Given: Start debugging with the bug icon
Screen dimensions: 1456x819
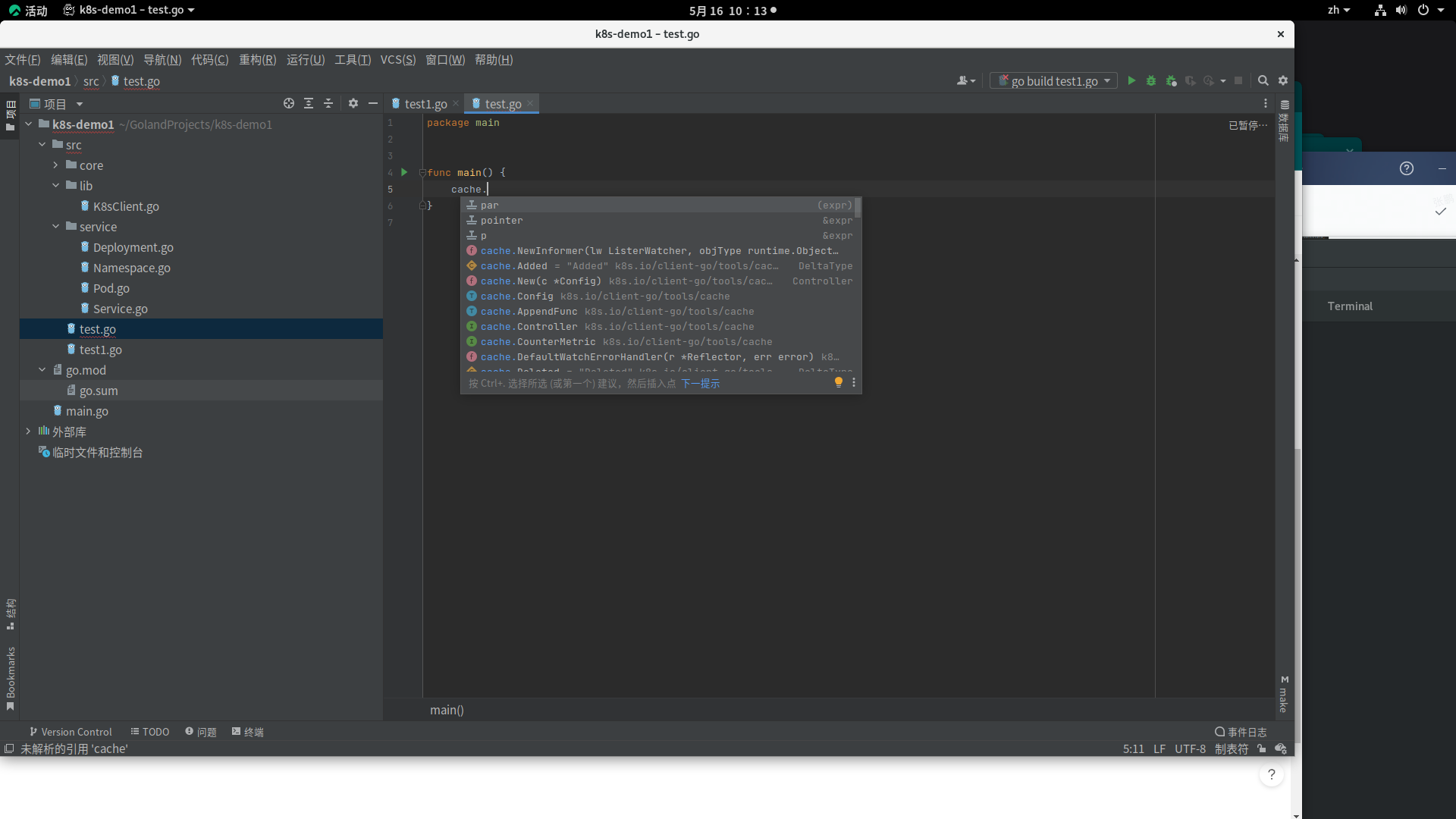Looking at the screenshot, I should pyautogui.click(x=1151, y=80).
